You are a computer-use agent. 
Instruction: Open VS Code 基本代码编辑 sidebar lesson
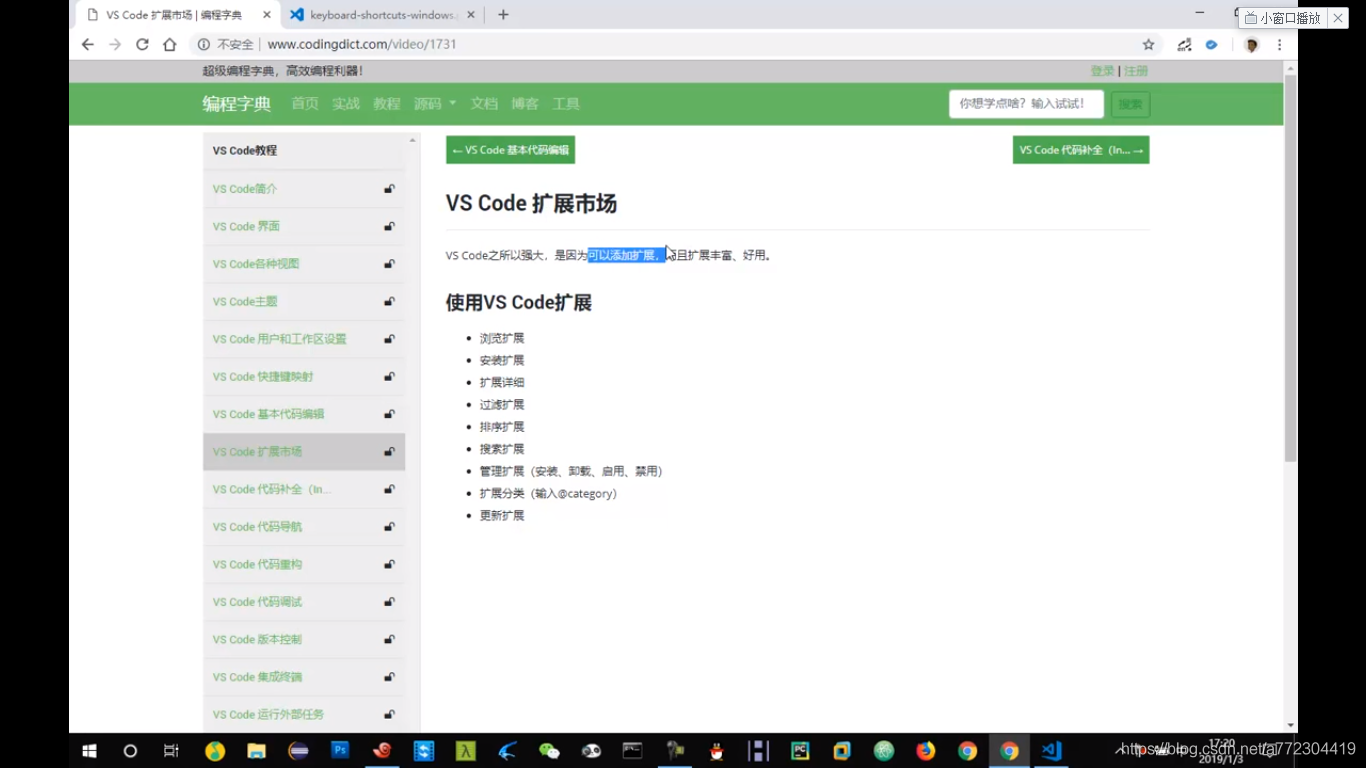click(268, 414)
